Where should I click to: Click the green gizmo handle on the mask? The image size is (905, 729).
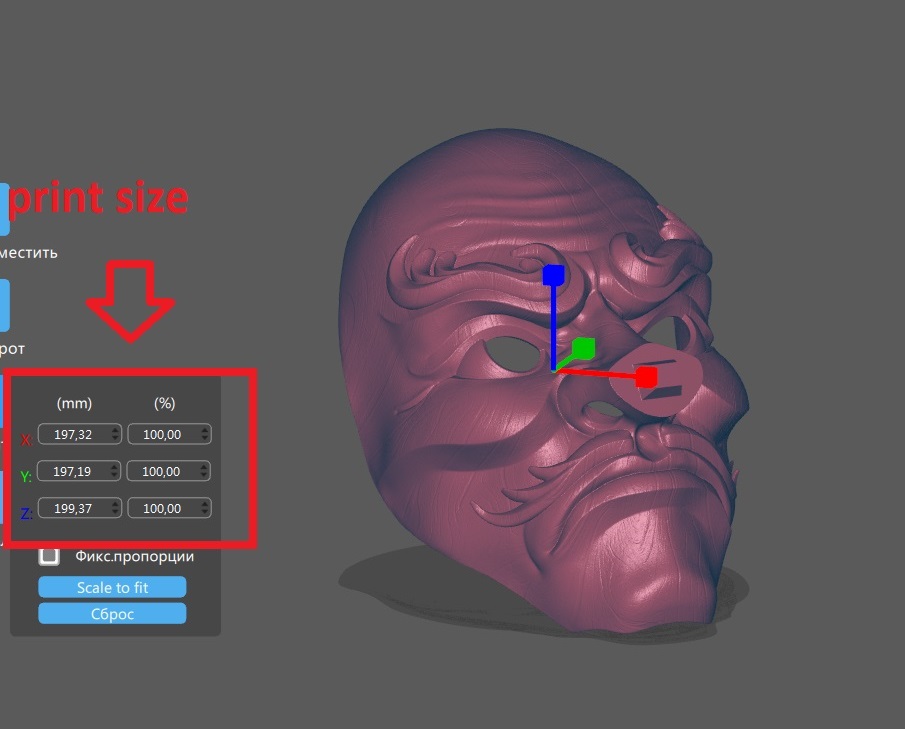click(585, 349)
